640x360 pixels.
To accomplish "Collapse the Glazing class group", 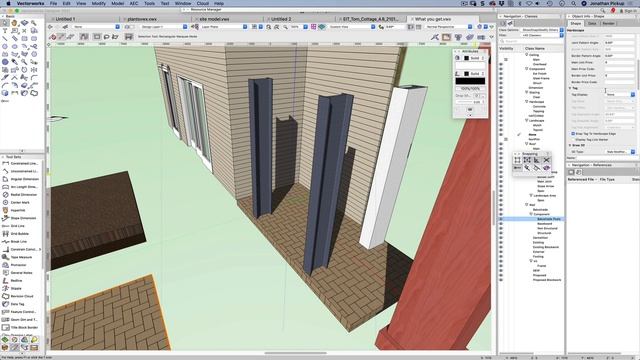I will (527, 92).
